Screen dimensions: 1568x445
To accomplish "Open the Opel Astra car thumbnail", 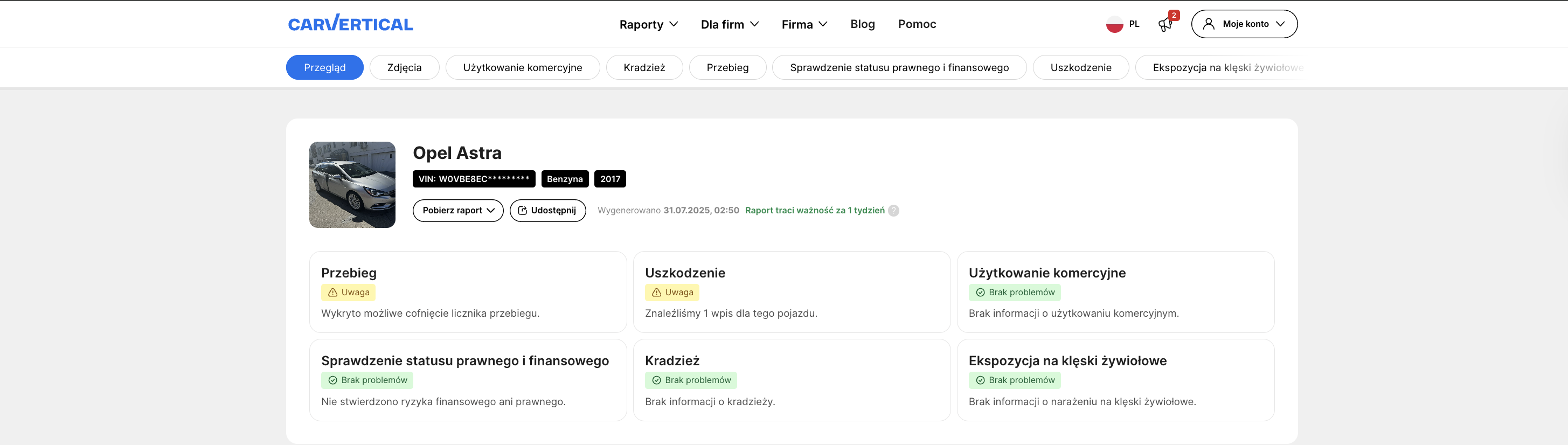I will coord(352,184).
